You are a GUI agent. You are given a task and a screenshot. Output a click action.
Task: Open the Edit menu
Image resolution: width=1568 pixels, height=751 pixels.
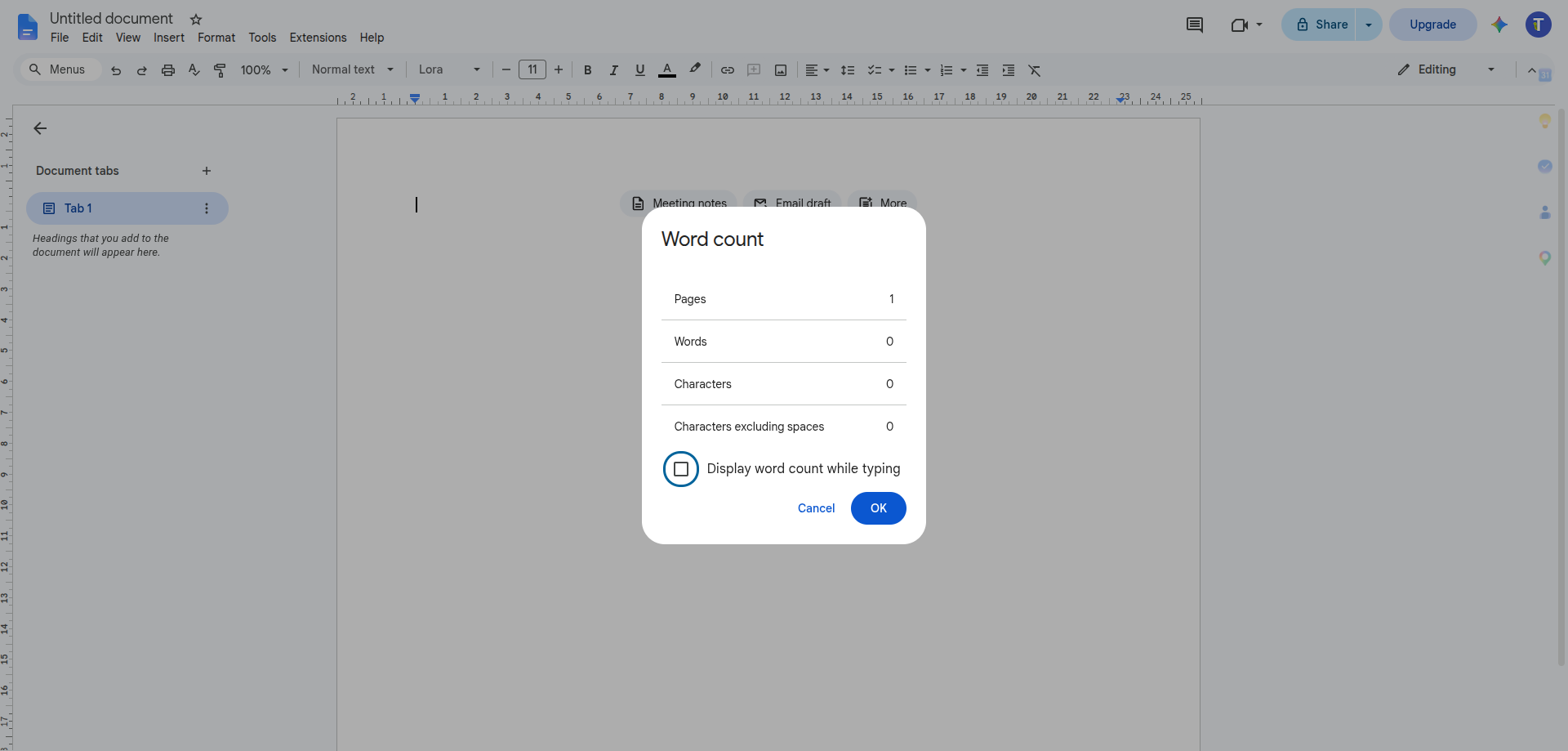point(92,38)
